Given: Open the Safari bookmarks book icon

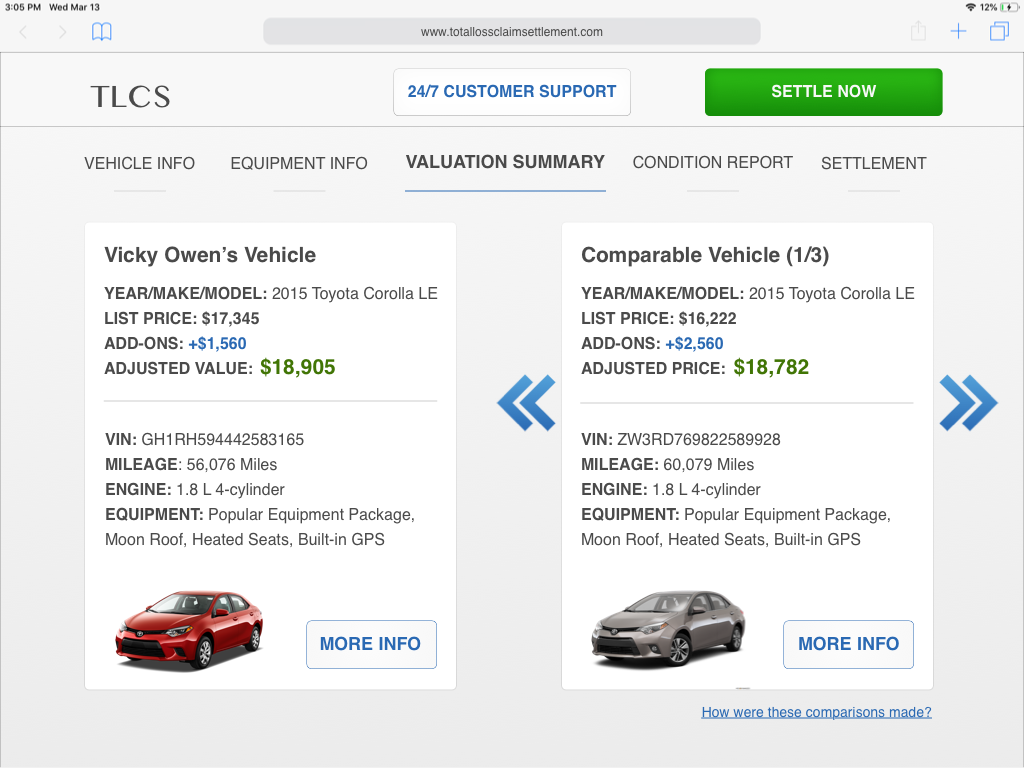Looking at the screenshot, I should [101, 31].
